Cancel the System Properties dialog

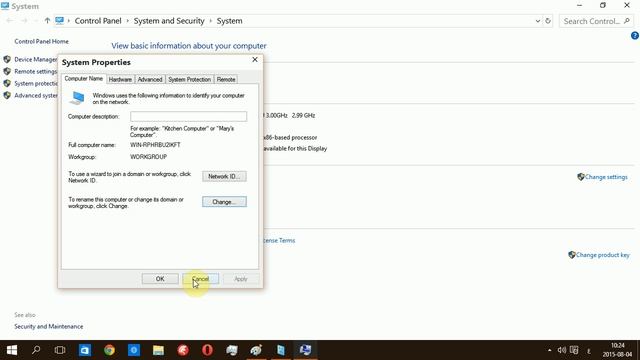[200, 279]
